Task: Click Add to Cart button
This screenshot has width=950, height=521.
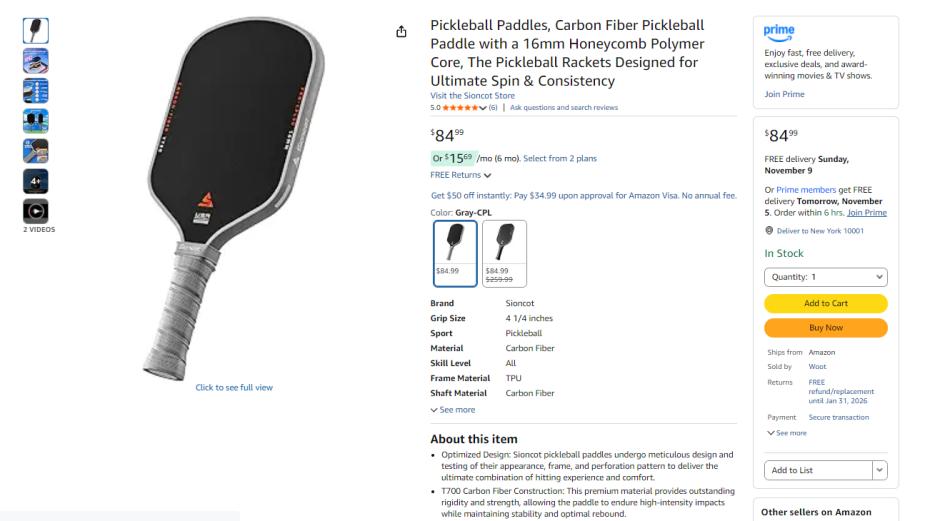Action: point(825,303)
